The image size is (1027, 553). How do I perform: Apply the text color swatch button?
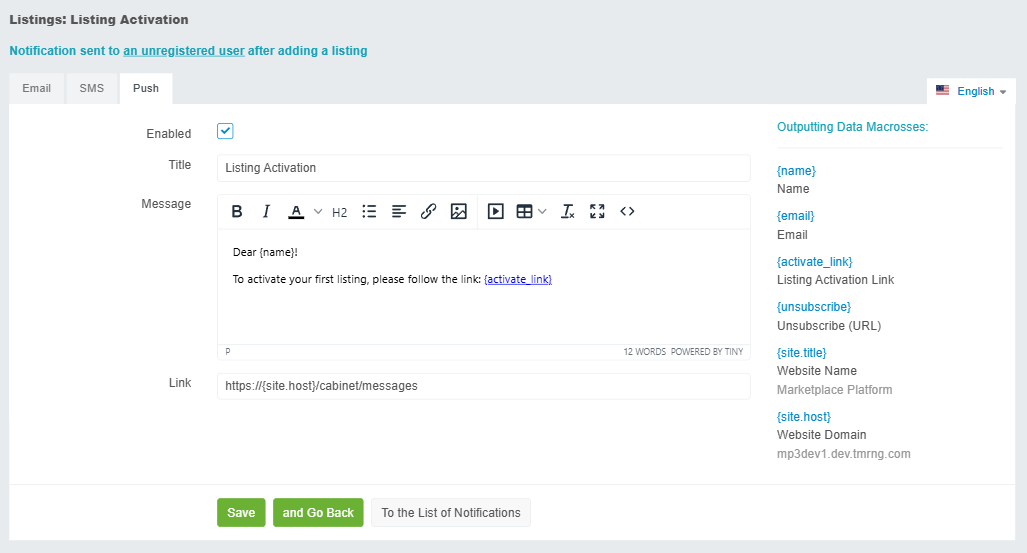coord(296,211)
